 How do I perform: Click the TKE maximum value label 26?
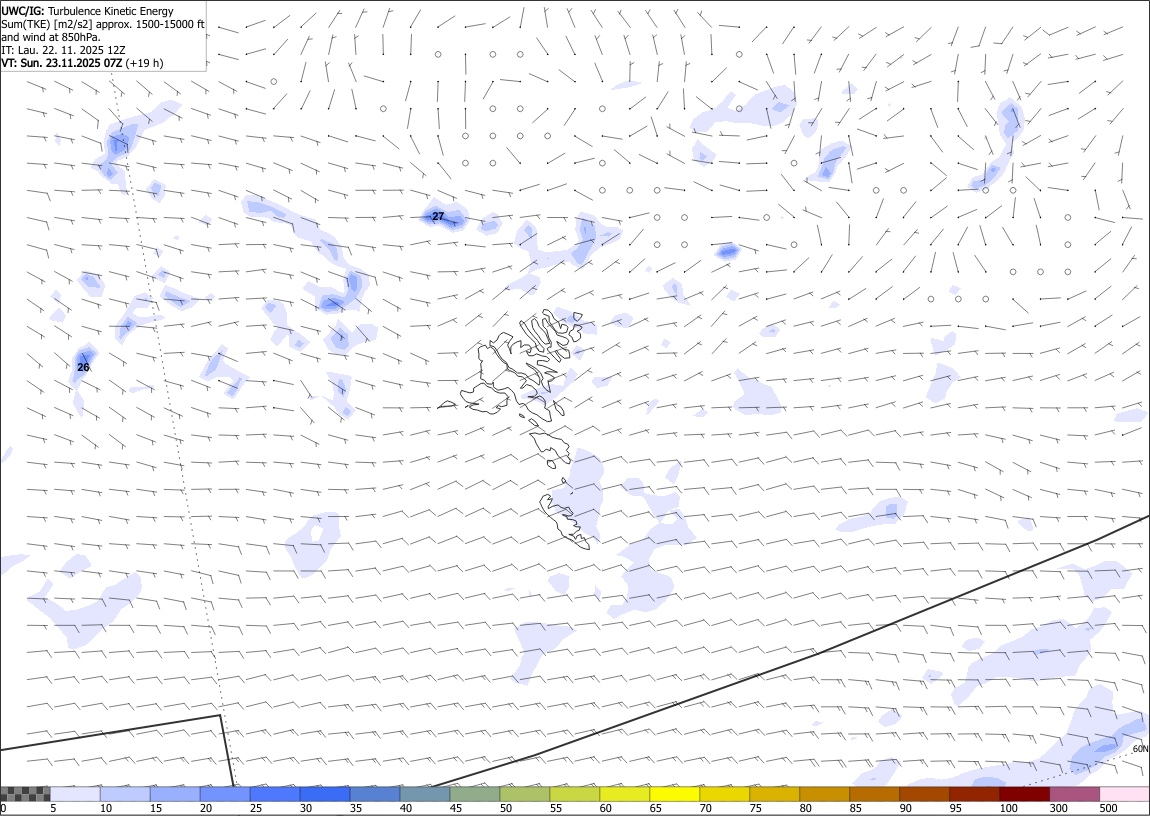tap(83, 367)
